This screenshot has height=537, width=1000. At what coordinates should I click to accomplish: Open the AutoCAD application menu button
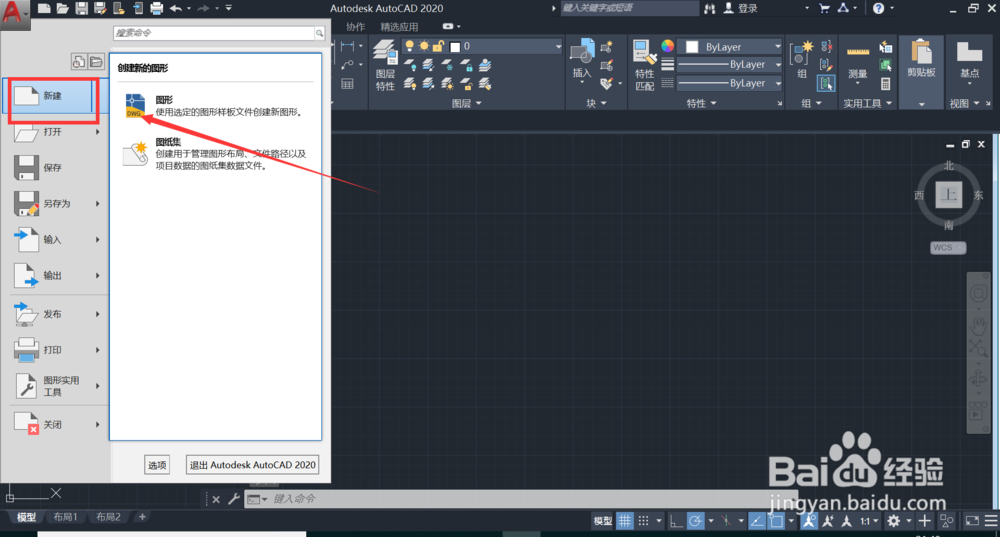[x=13, y=13]
